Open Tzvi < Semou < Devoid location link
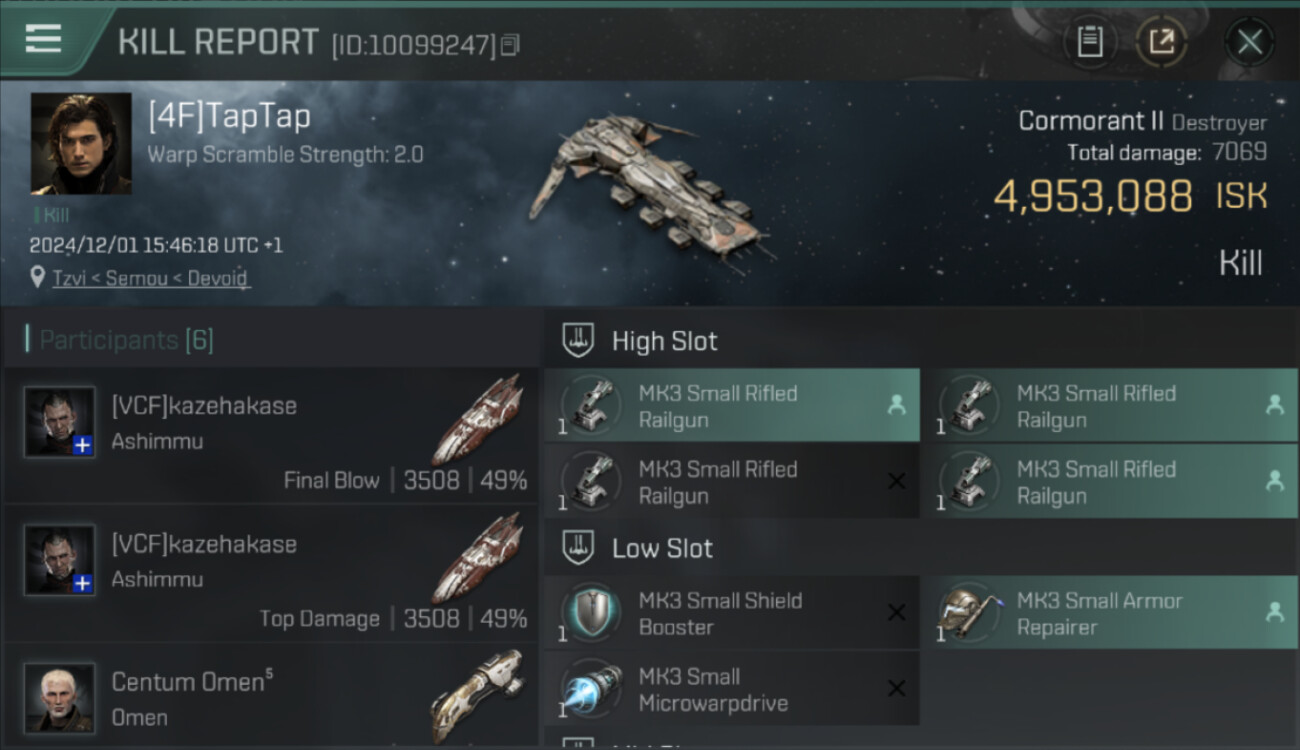Viewport: 1300px width, 750px height. point(150,279)
